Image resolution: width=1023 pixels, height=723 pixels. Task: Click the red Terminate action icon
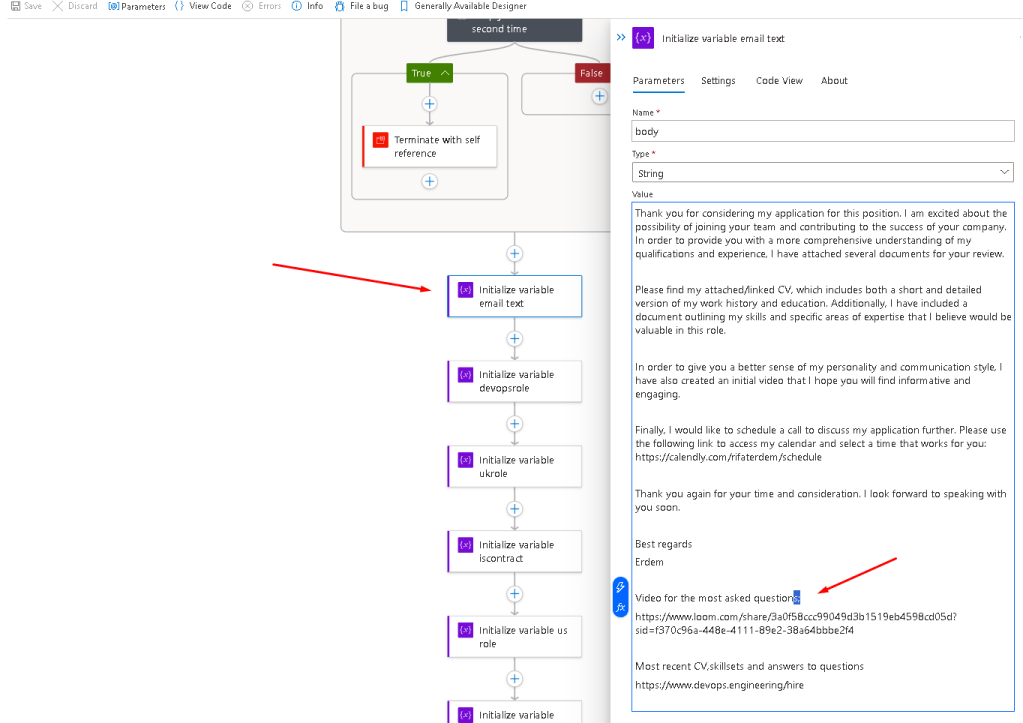coord(380,140)
